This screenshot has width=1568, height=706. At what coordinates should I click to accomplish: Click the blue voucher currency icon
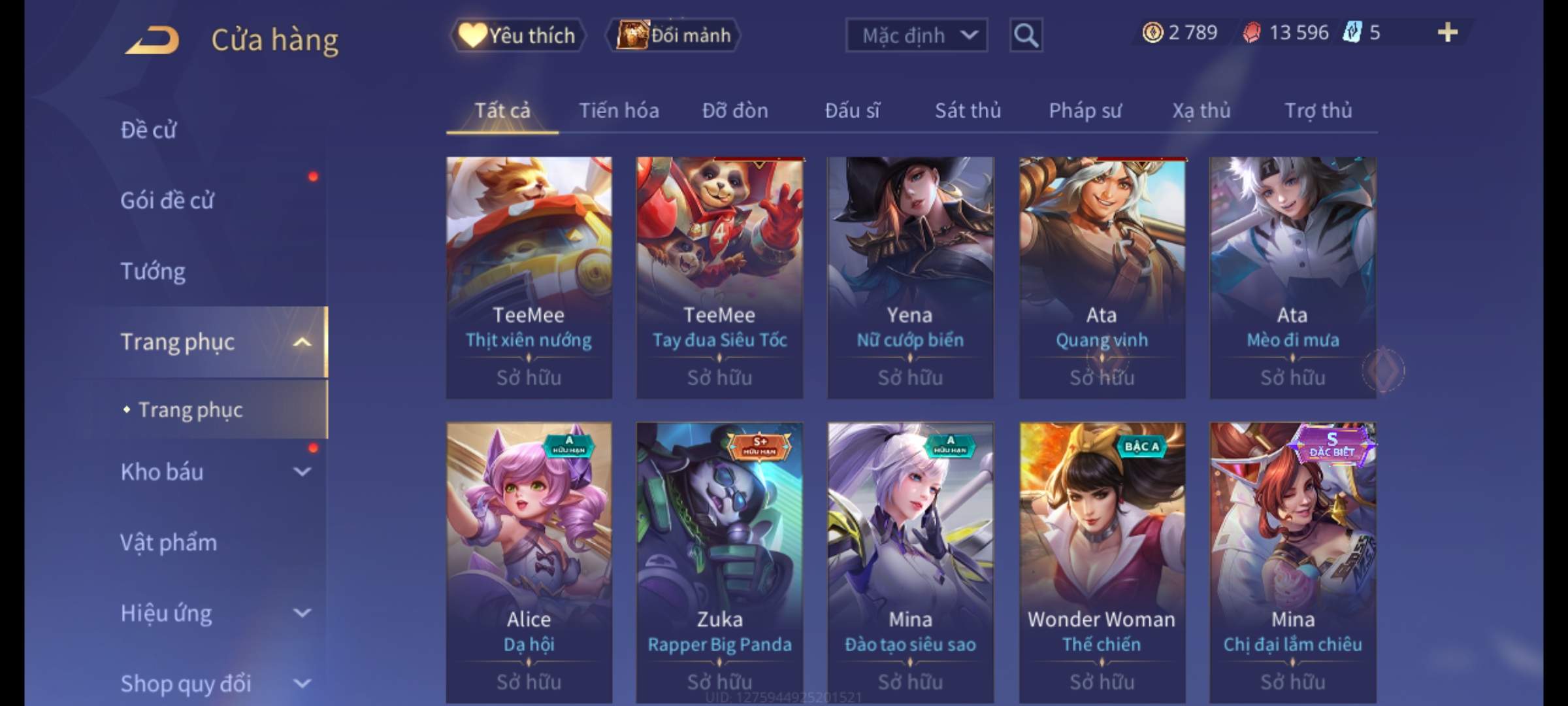tap(1352, 32)
